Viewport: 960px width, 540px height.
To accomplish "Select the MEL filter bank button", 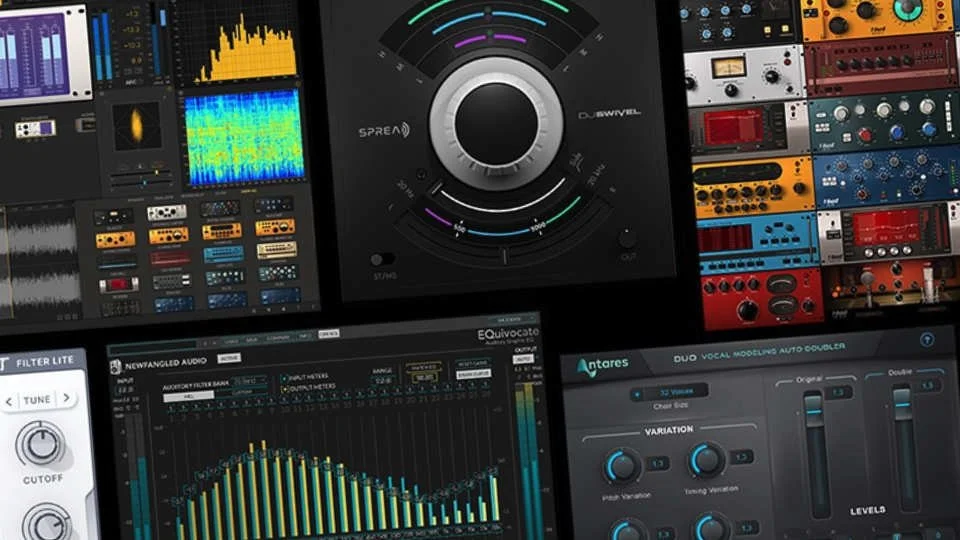I will pos(188,397).
